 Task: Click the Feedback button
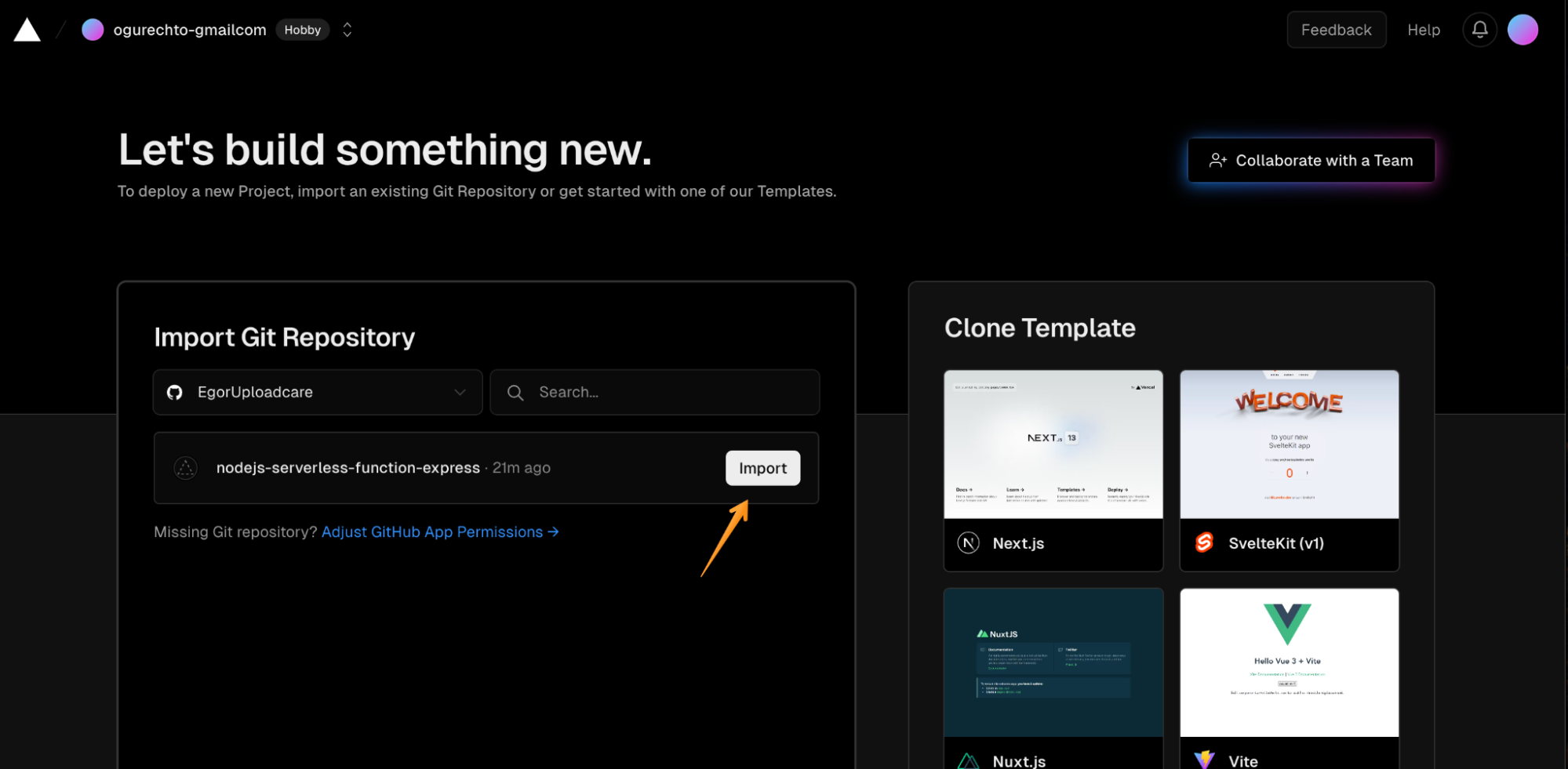[x=1336, y=29]
